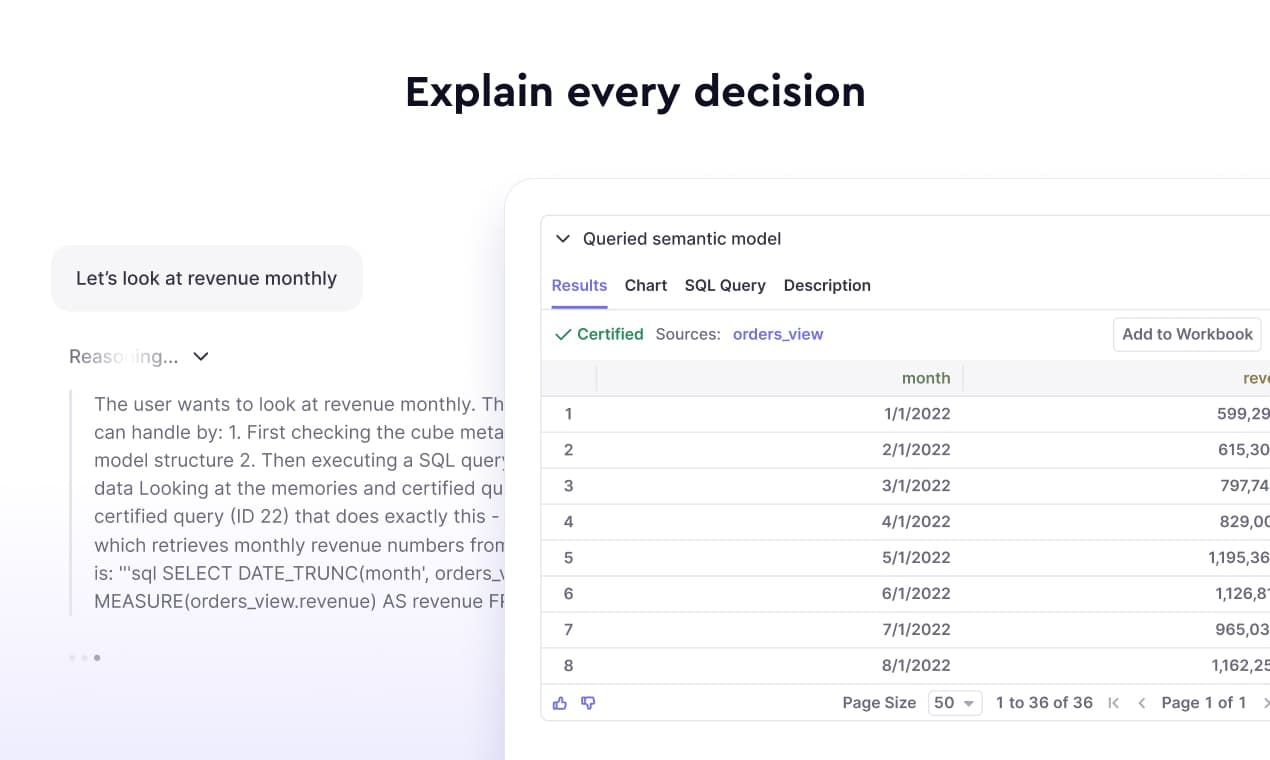Select the Description tab
The image size is (1270, 760).
(x=827, y=285)
